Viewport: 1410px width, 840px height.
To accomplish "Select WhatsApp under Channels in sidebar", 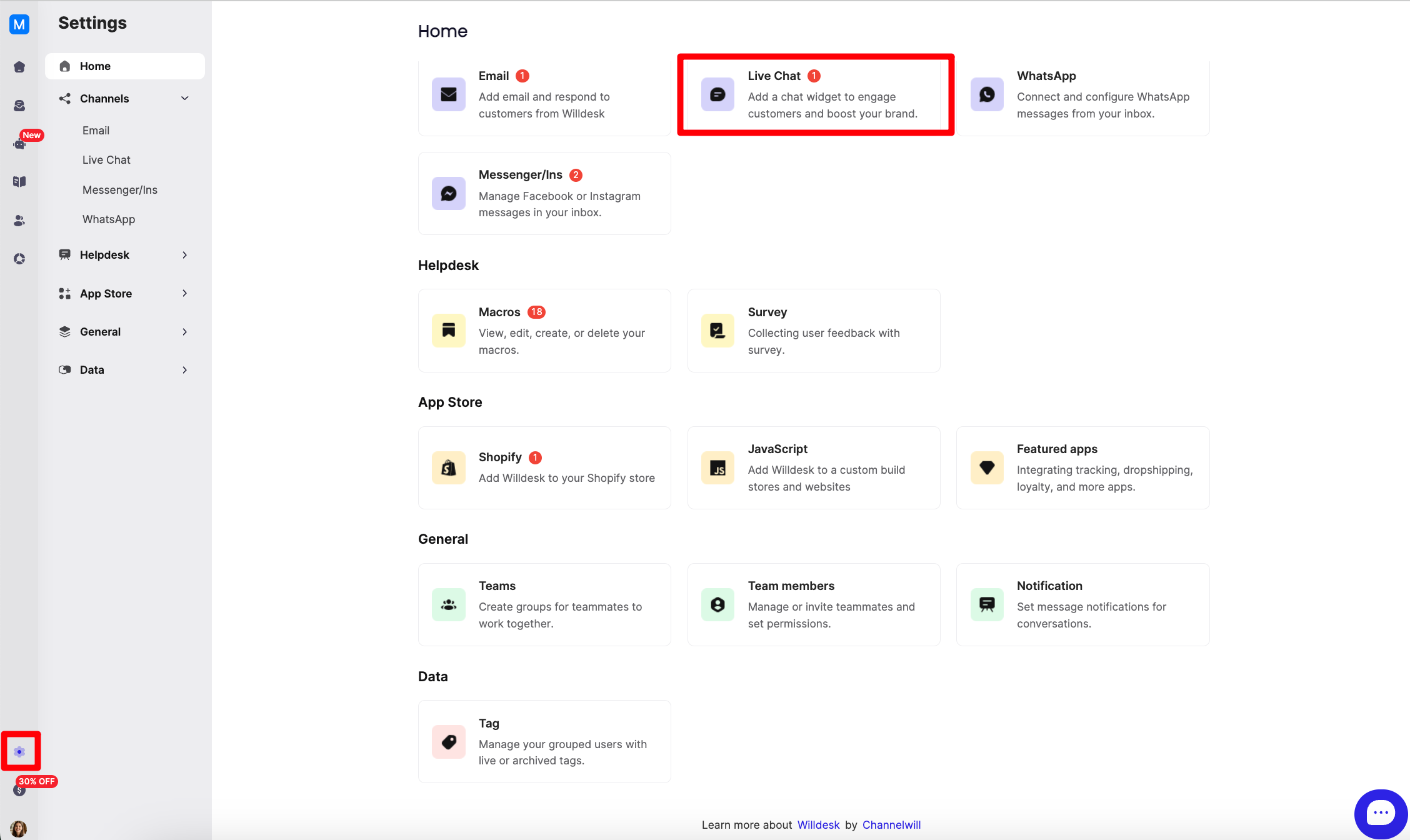I will tap(109, 219).
